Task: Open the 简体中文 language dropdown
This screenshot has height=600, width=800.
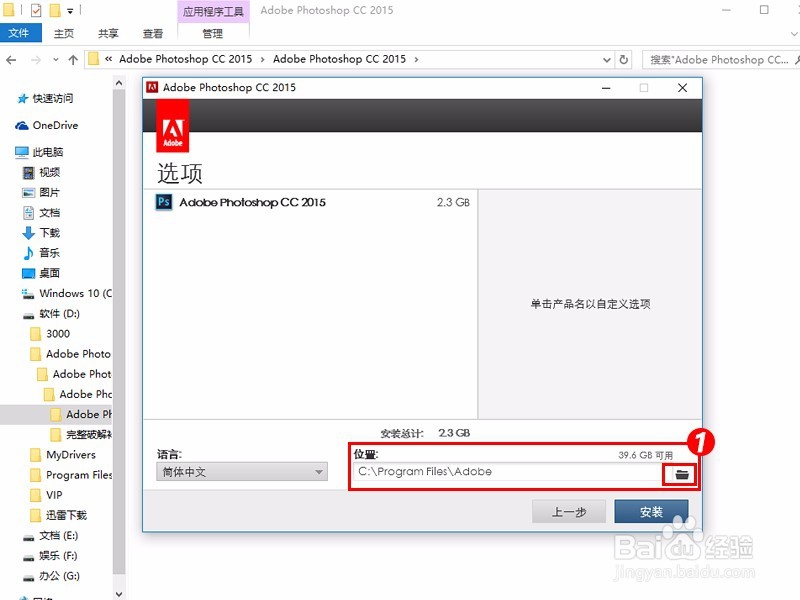Action: (320, 471)
